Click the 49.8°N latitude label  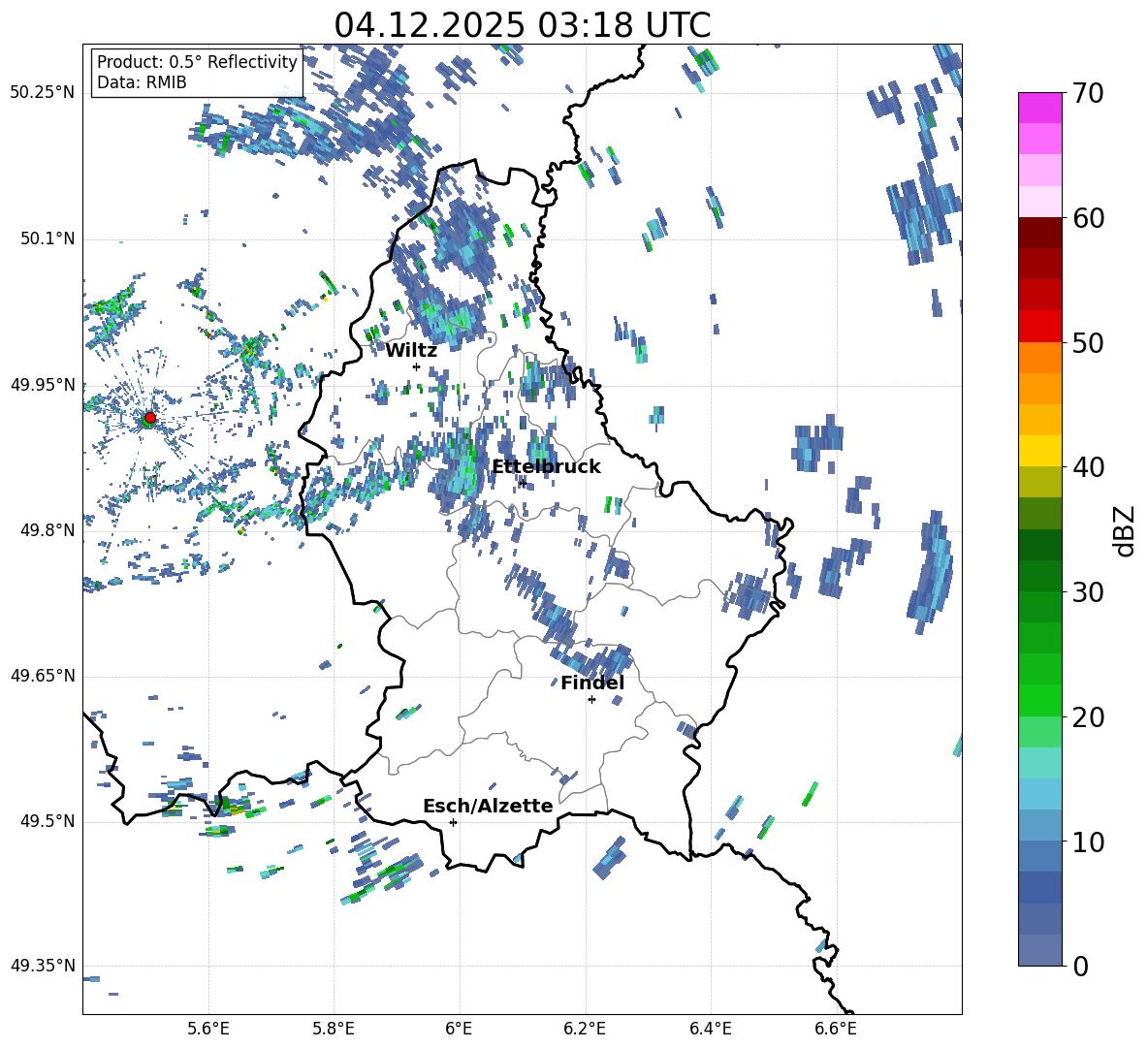[47, 530]
